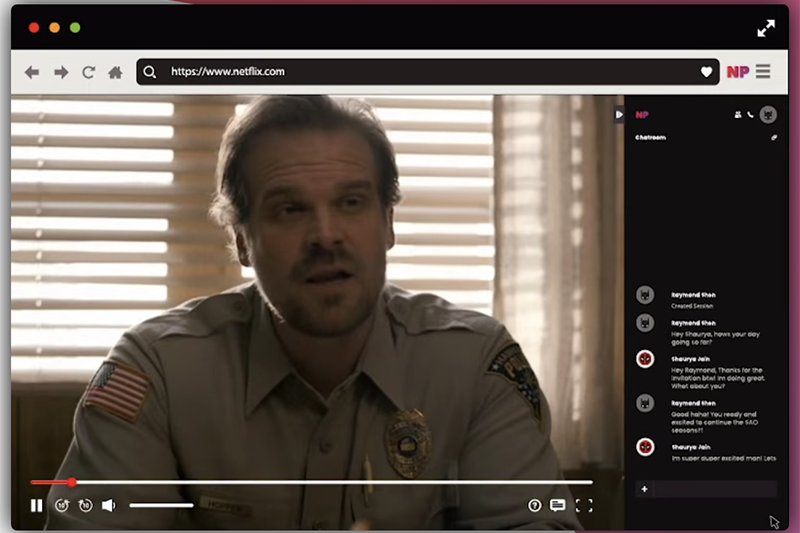800x533 pixels.
Task: Click the message mentioning SAO seasons
Action: pyautogui.click(x=714, y=422)
